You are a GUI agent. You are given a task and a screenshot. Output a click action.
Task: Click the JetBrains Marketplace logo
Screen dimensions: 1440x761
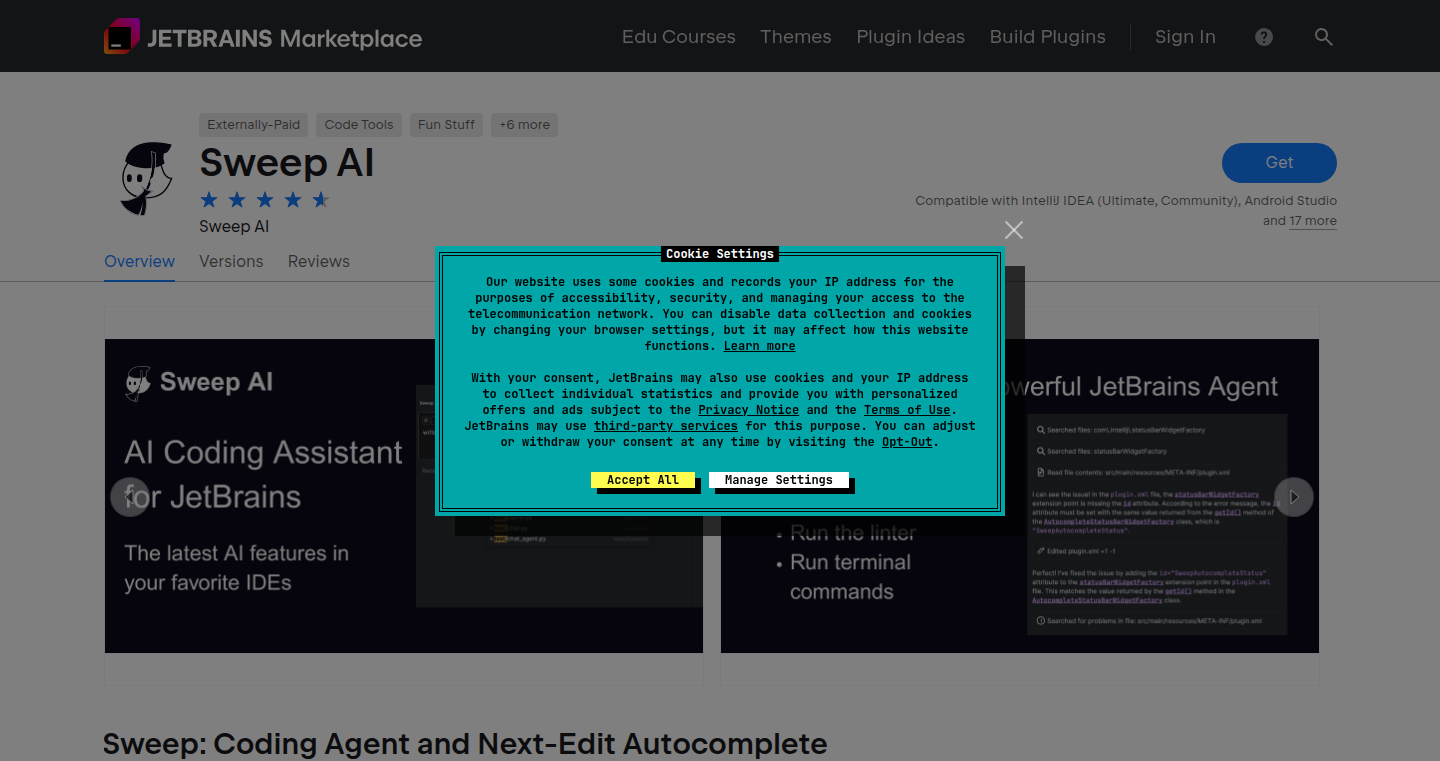(x=263, y=37)
